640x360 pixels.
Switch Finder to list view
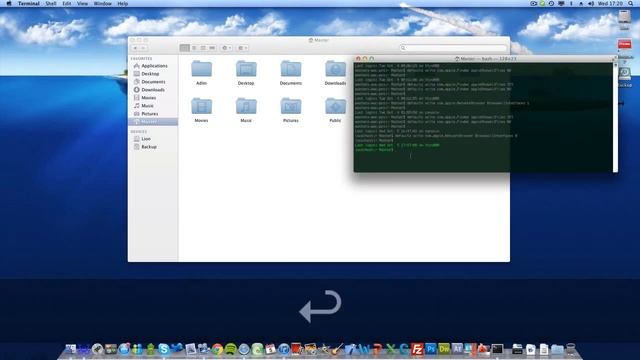(x=194, y=48)
